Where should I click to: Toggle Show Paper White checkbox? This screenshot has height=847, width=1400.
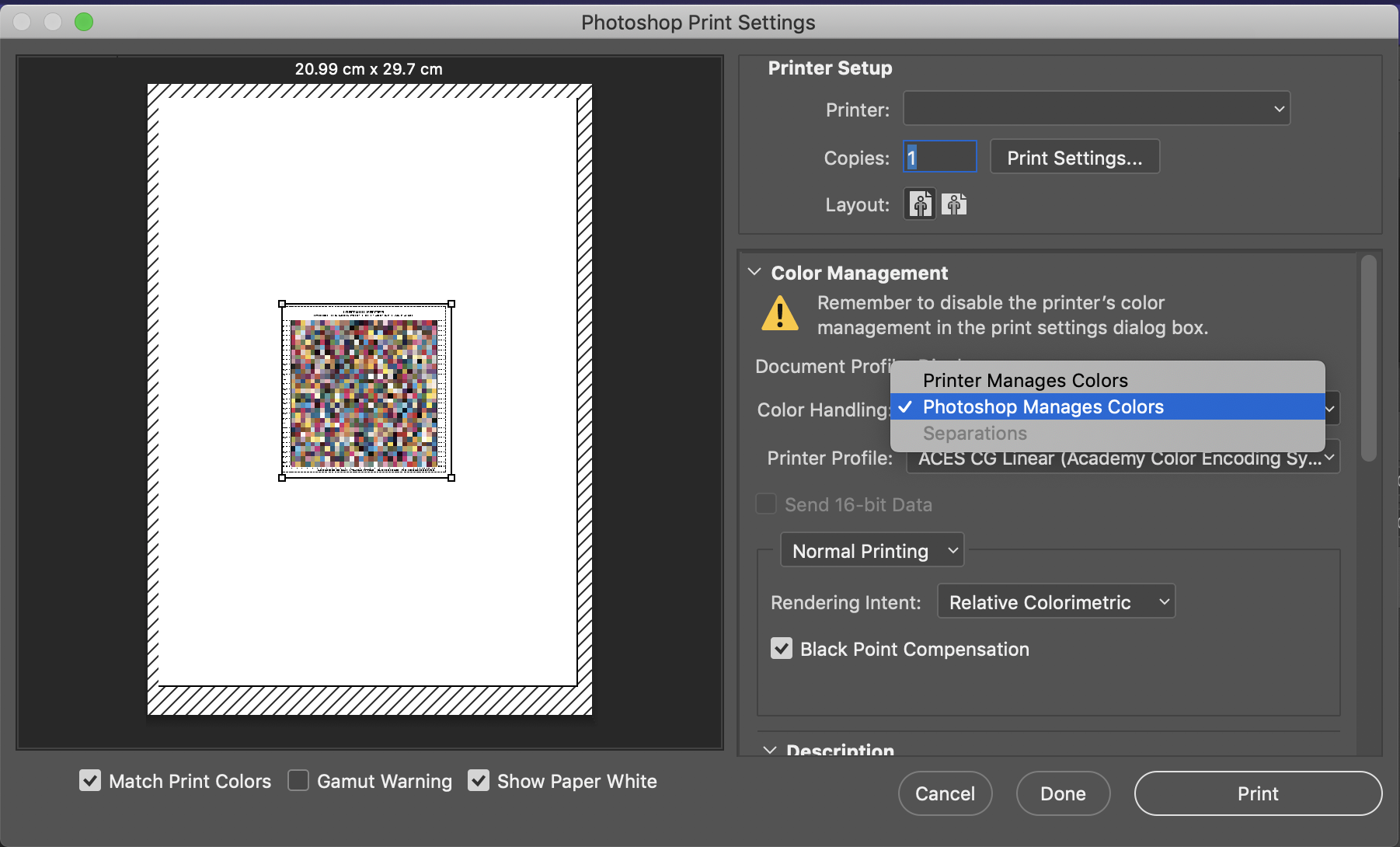point(479,780)
